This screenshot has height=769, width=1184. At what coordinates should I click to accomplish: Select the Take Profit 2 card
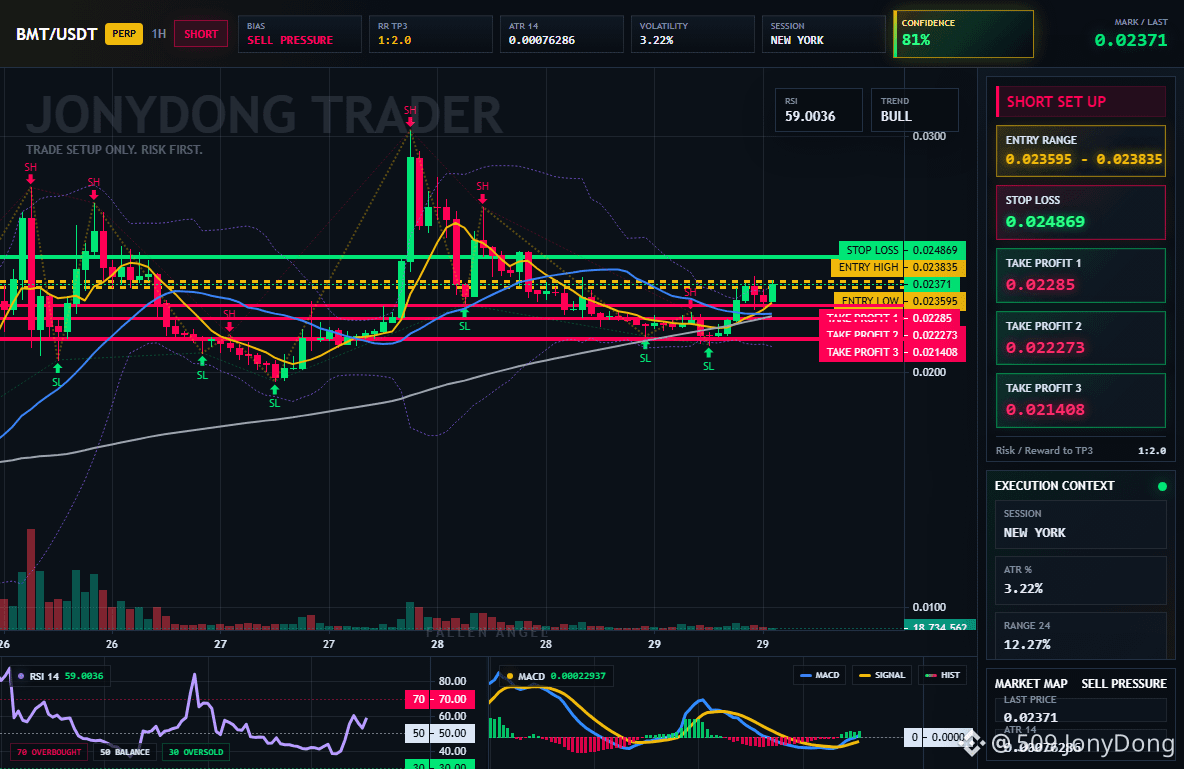click(x=1081, y=338)
